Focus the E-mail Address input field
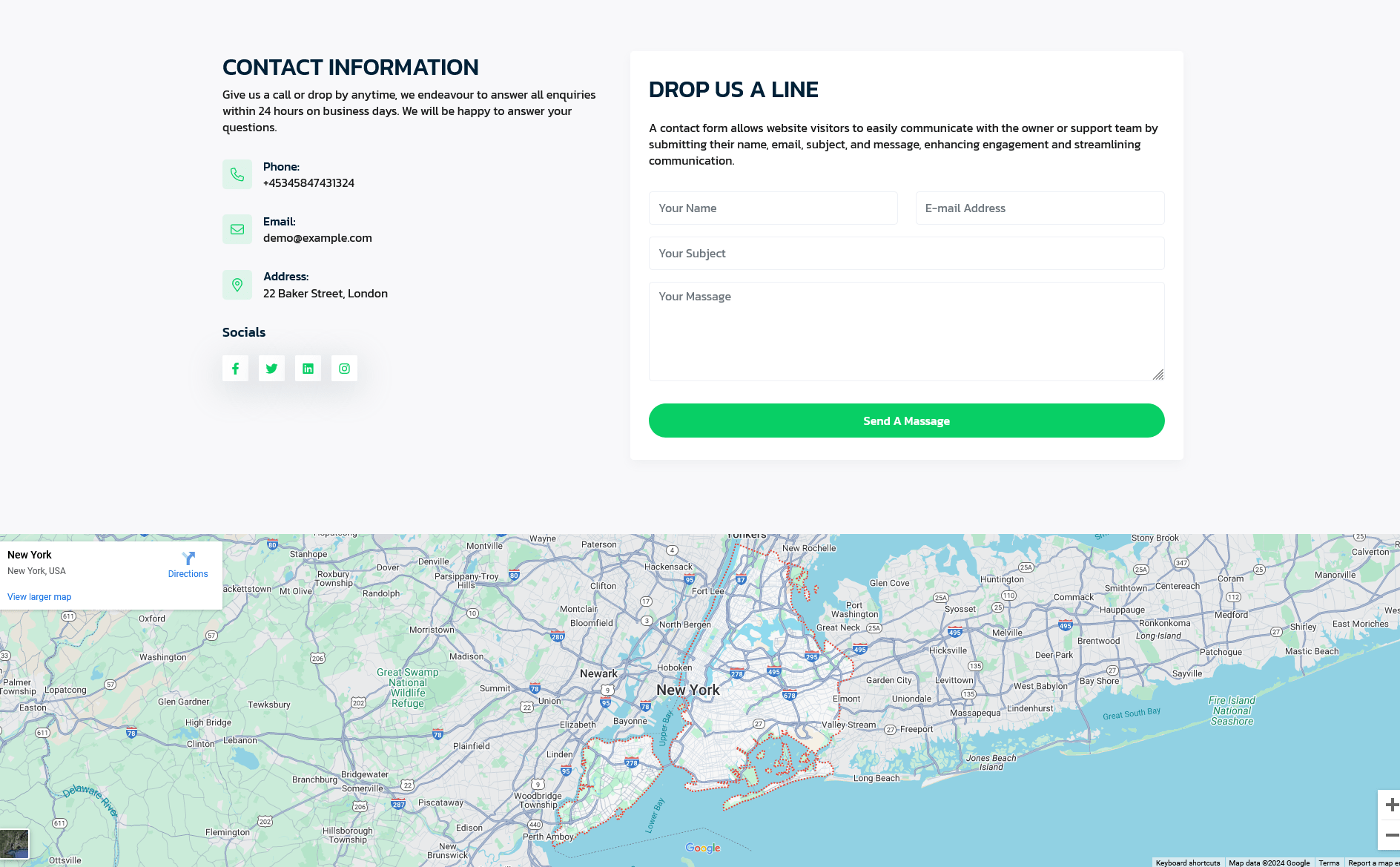 tap(1040, 208)
